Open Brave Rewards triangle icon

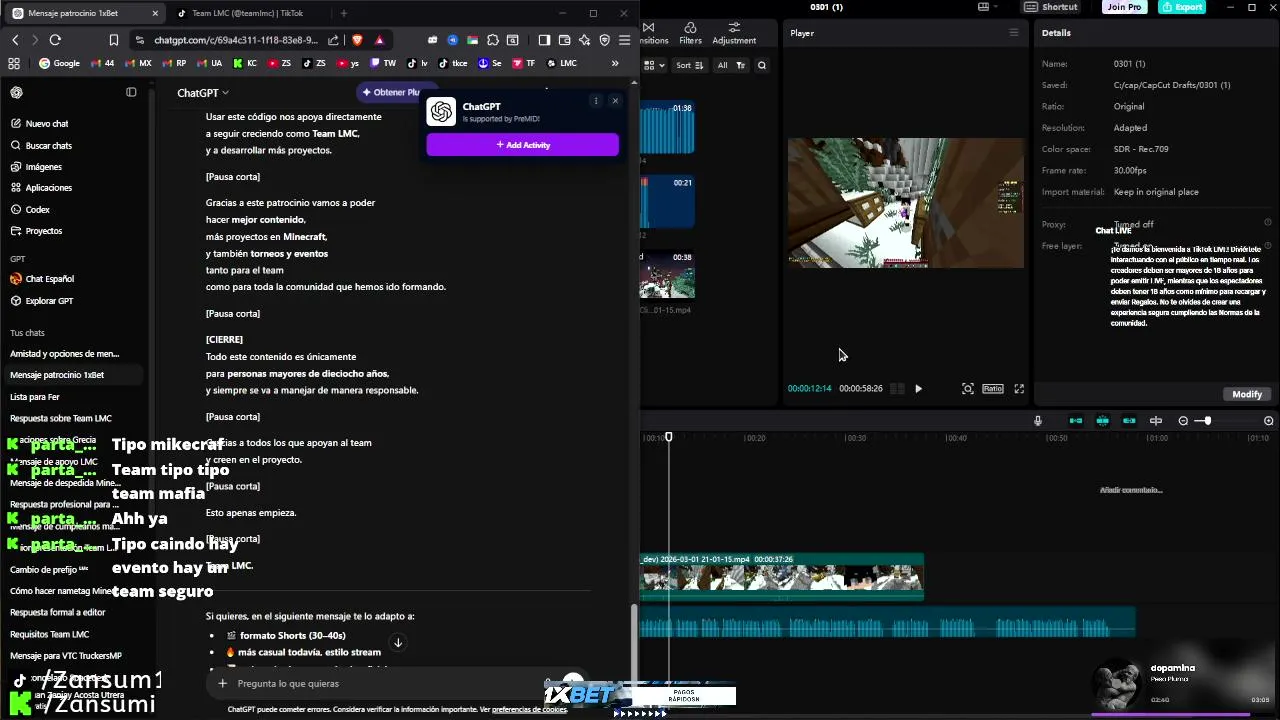[379, 40]
